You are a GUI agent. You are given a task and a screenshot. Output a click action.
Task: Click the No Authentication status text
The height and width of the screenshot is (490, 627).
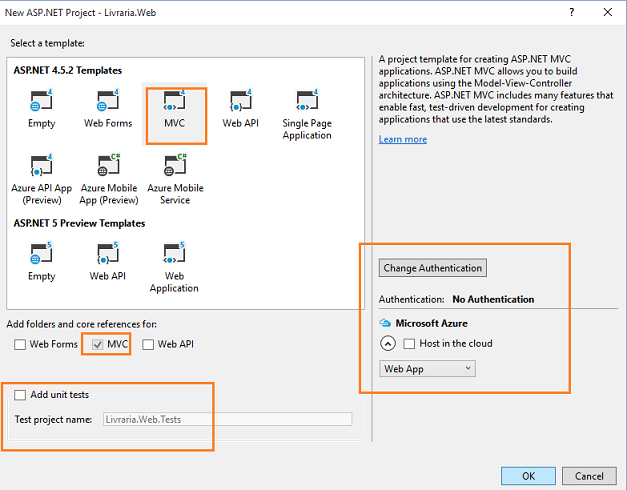(x=493, y=299)
